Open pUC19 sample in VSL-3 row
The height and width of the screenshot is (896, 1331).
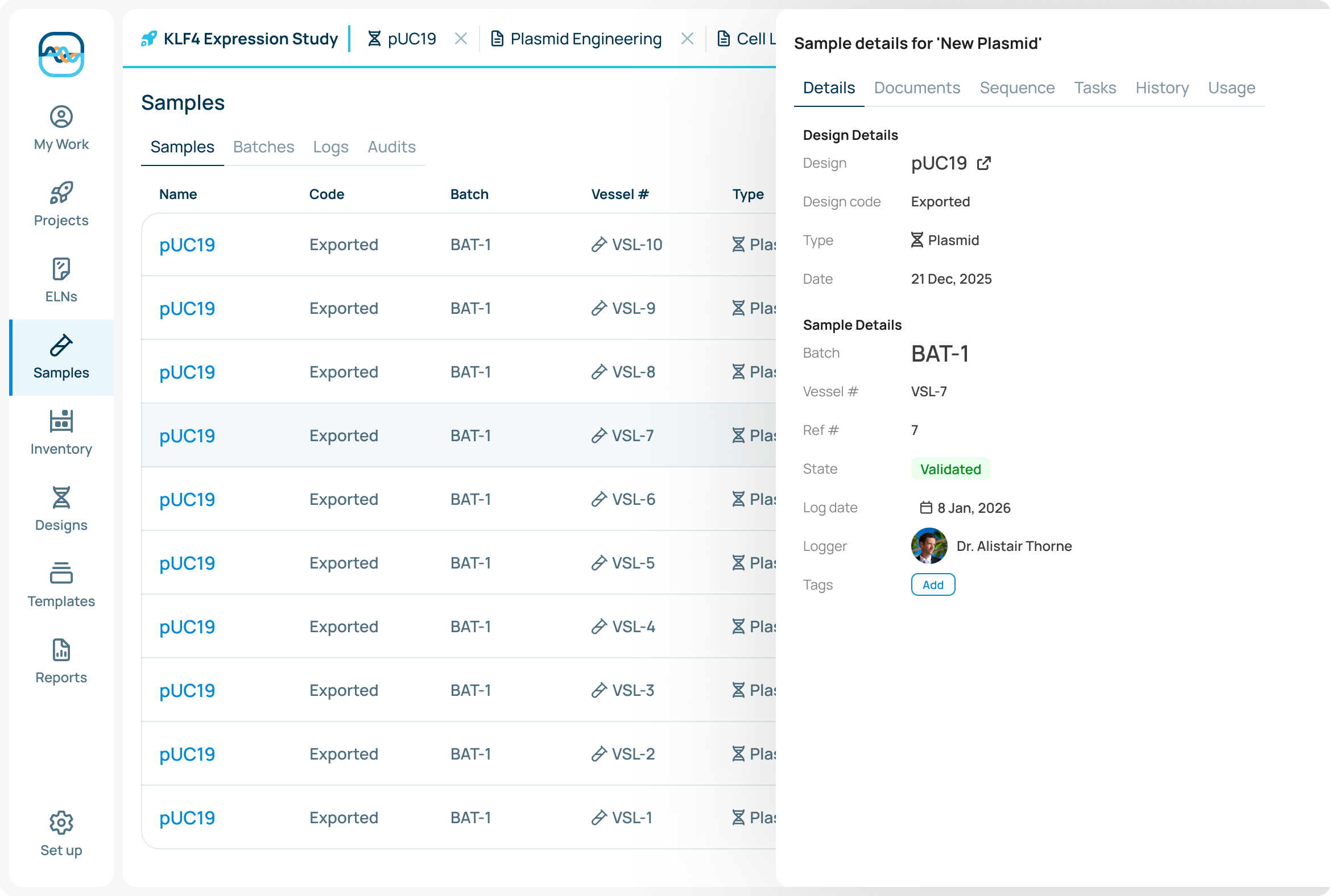click(187, 690)
